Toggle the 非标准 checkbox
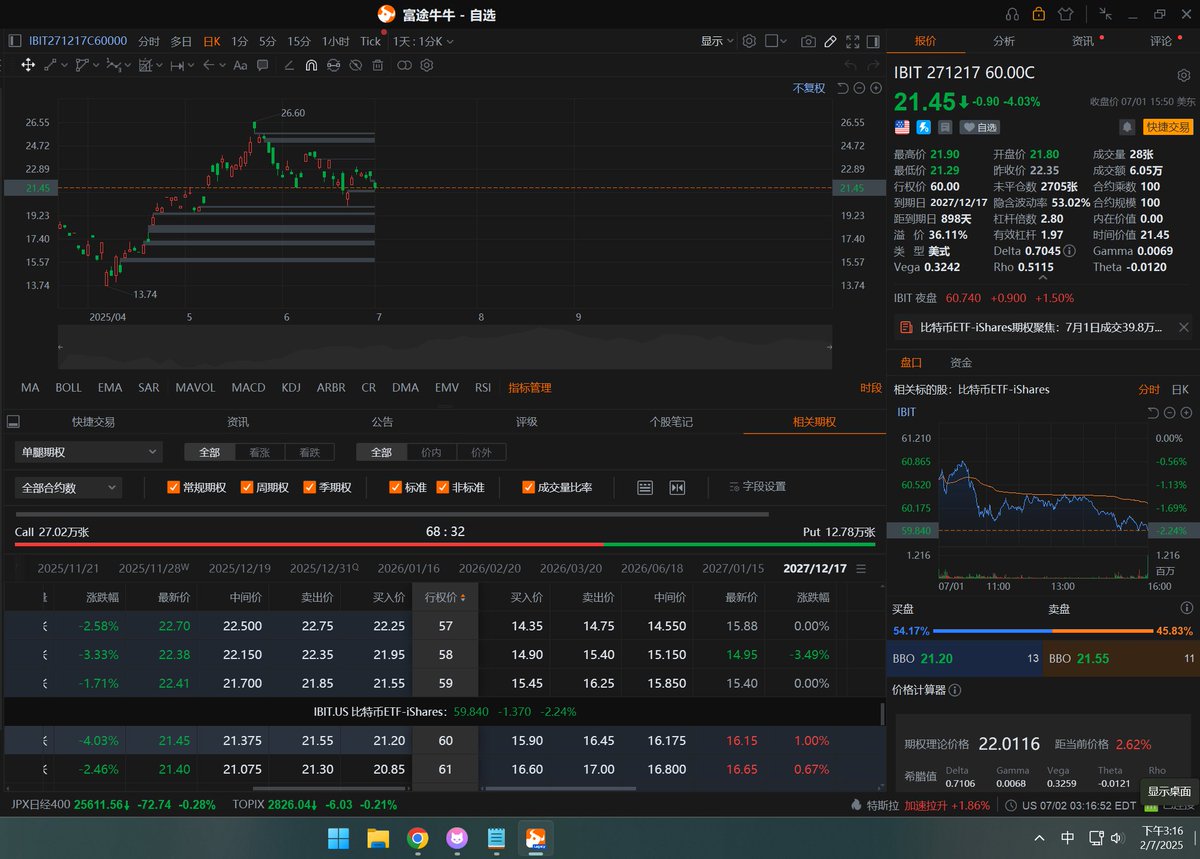The height and width of the screenshot is (859, 1200). [442, 487]
